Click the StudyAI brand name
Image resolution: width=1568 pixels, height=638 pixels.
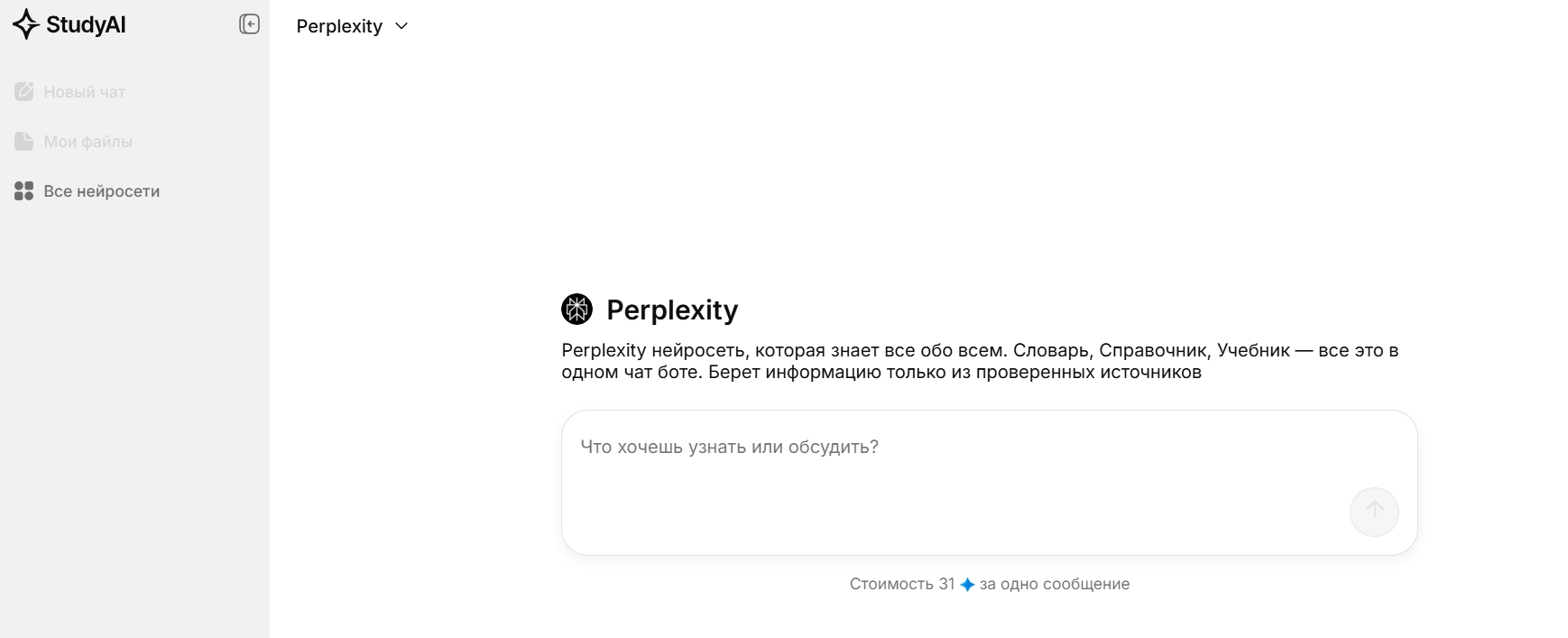pyautogui.click(x=88, y=24)
